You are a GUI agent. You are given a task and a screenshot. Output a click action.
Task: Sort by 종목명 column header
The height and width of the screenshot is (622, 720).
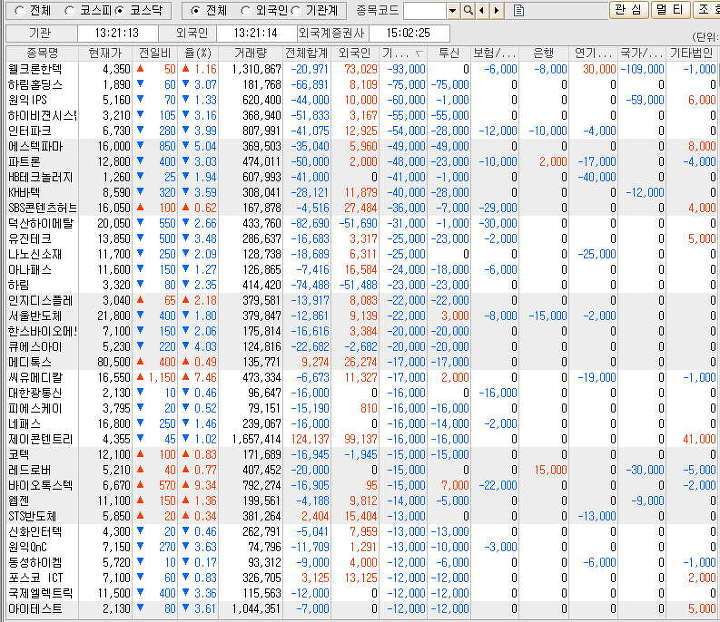click(42, 53)
